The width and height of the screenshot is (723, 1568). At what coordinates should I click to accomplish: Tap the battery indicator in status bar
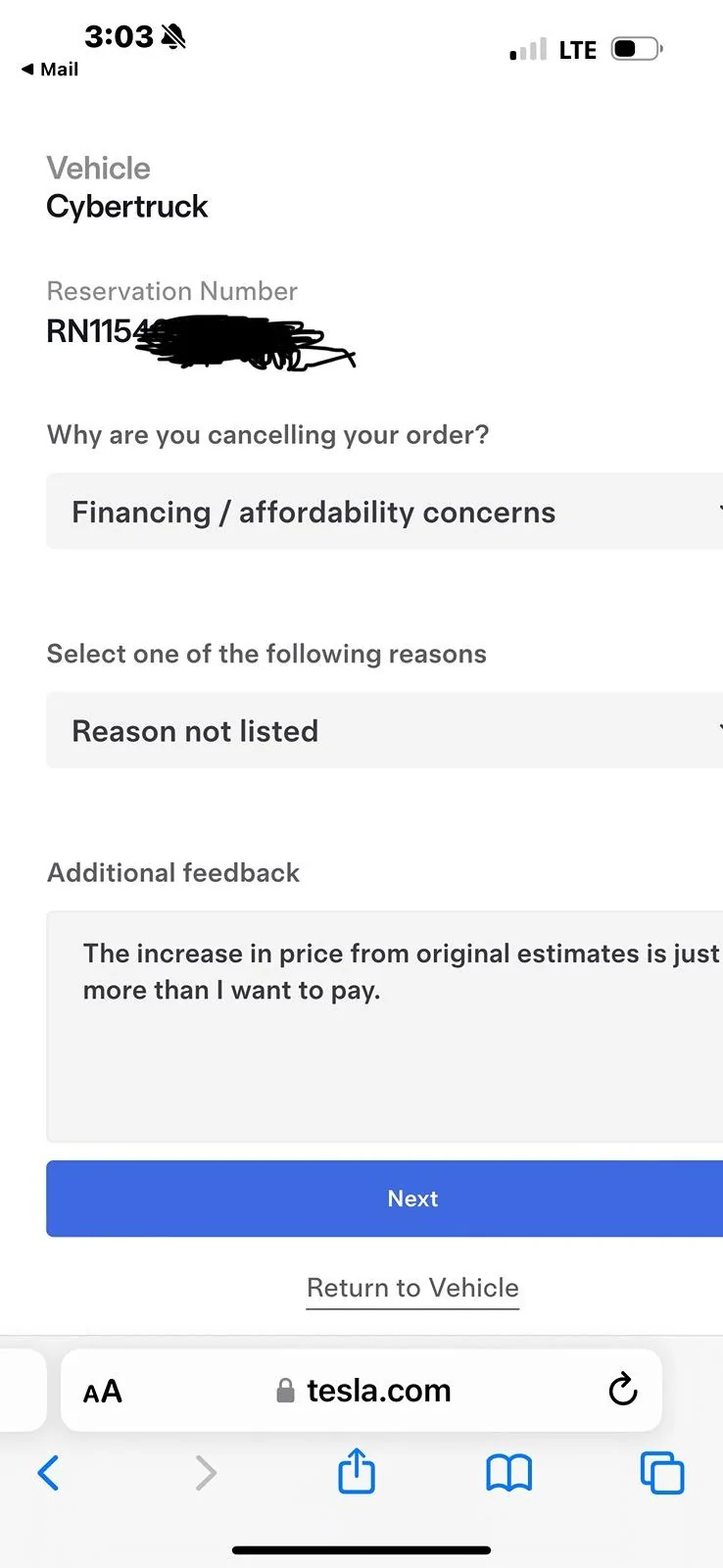coord(637,49)
